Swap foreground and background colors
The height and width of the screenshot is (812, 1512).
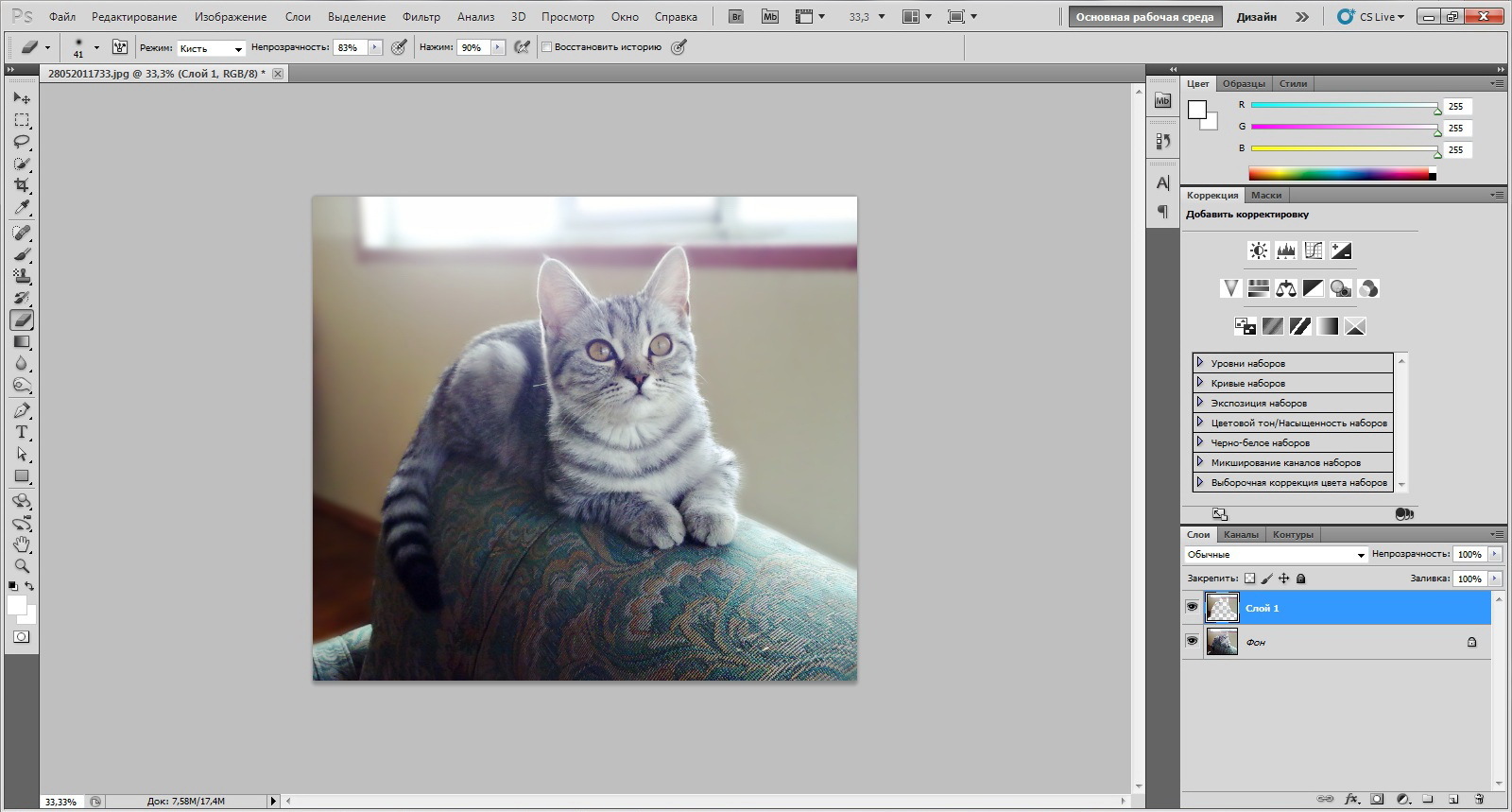(x=29, y=587)
